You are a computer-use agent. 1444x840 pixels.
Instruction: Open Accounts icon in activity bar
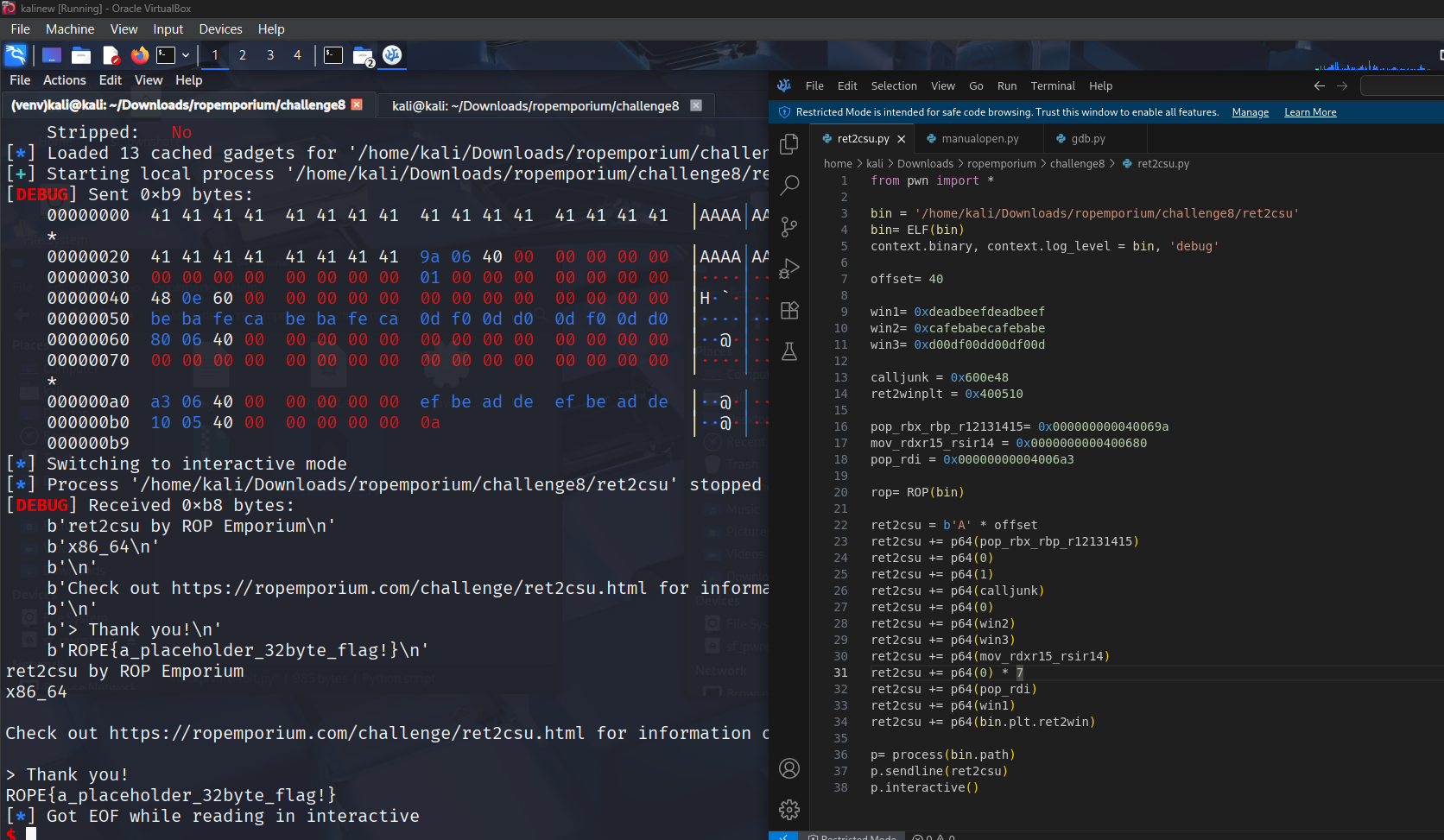(789, 768)
